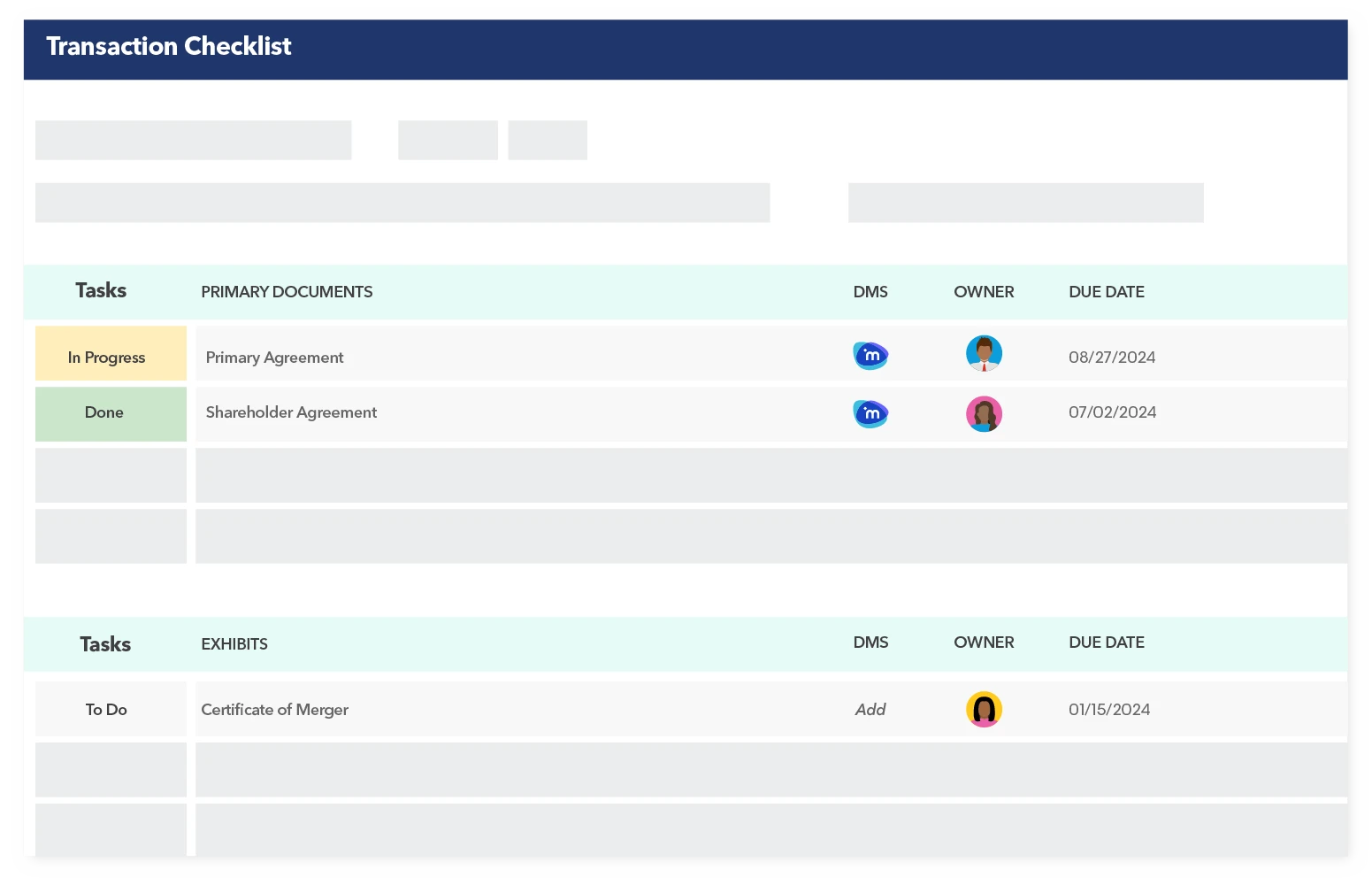Click the Primary Documents OWNER column header
The width and height of the screenshot is (1372, 885).
[984, 292]
